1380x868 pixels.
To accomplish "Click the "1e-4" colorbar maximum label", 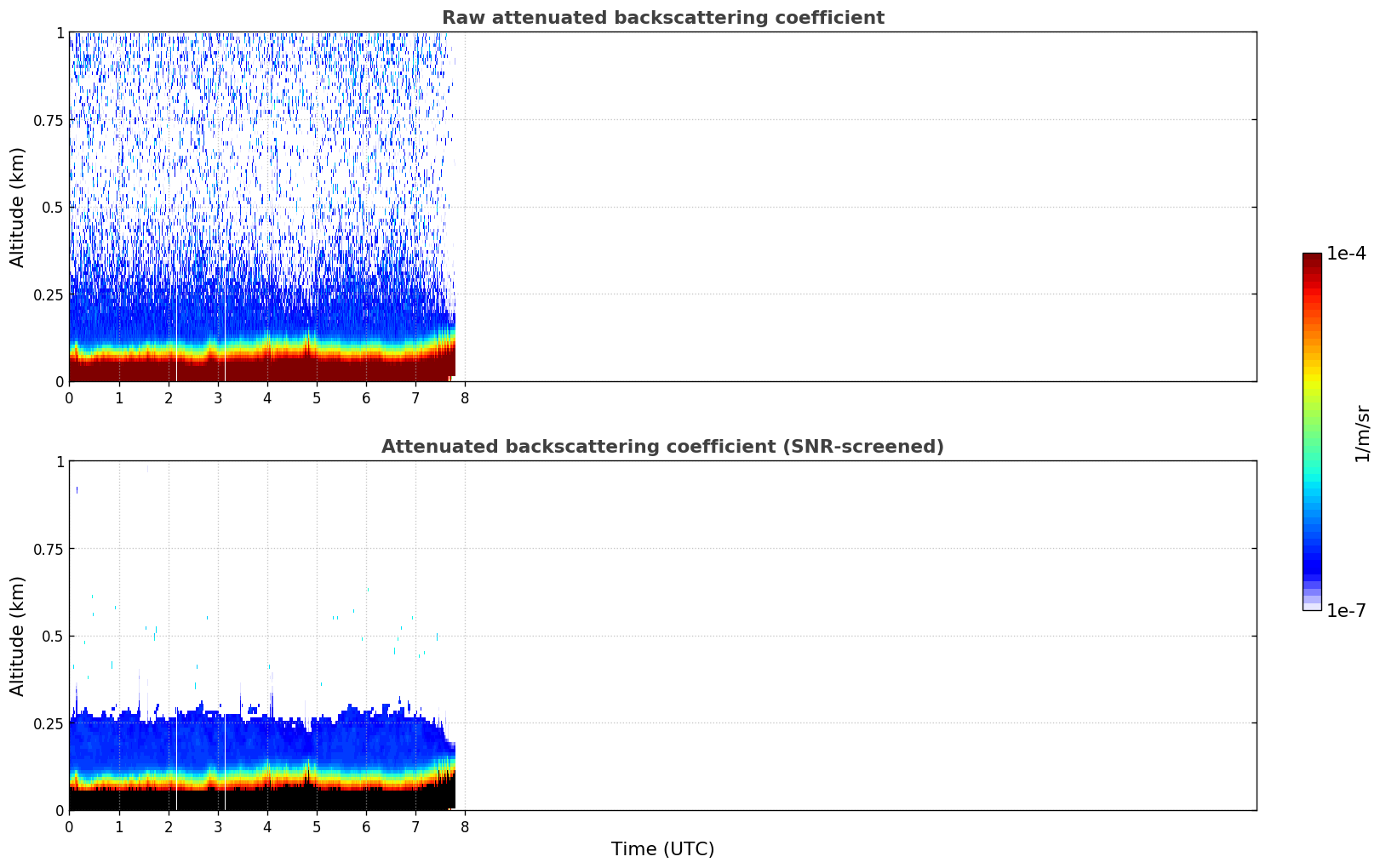I will (1346, 254).
